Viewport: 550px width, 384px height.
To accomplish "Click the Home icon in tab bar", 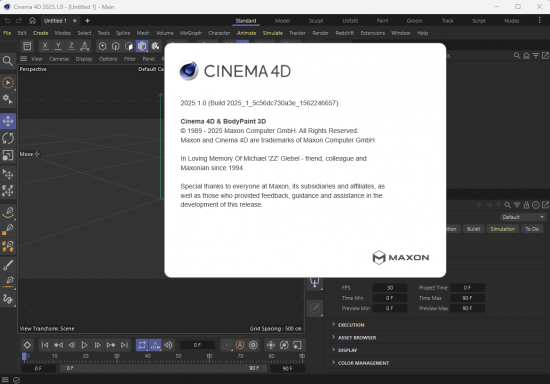I will (32, 21).
